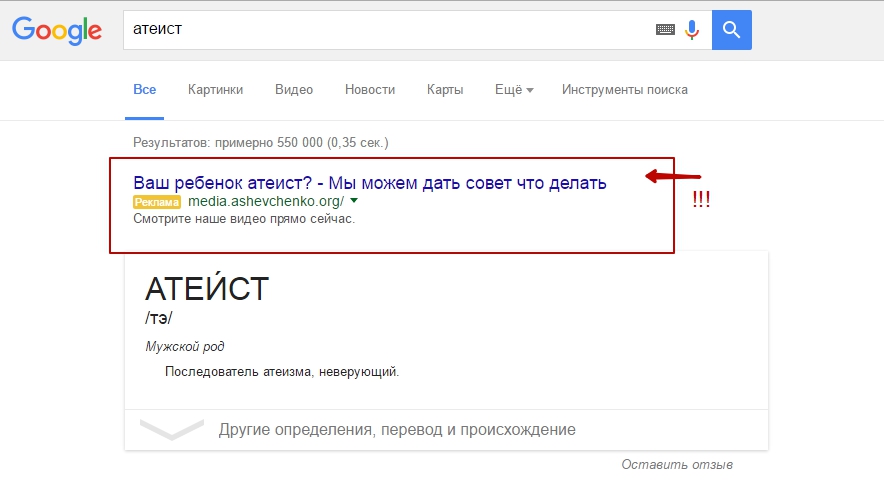Click Оставить отзыв link

(677, 464)
